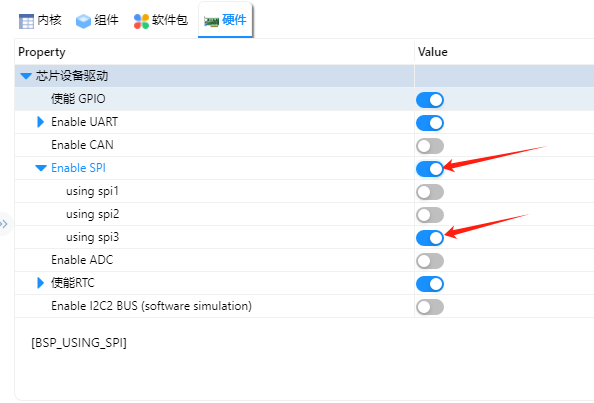Toggle the Enable UART switch
The height and width of the screenshot is (403, 594).
[x=430, y=123]
